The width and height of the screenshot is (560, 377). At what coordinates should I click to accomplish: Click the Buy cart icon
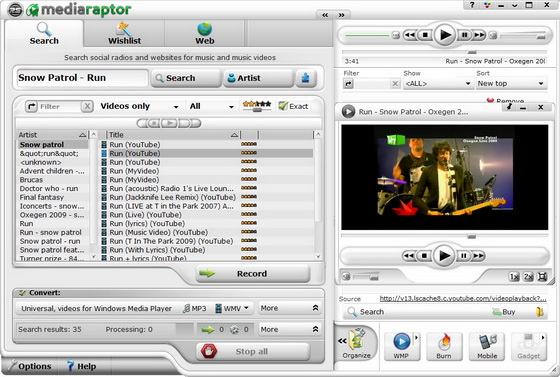tap(496, 312)
